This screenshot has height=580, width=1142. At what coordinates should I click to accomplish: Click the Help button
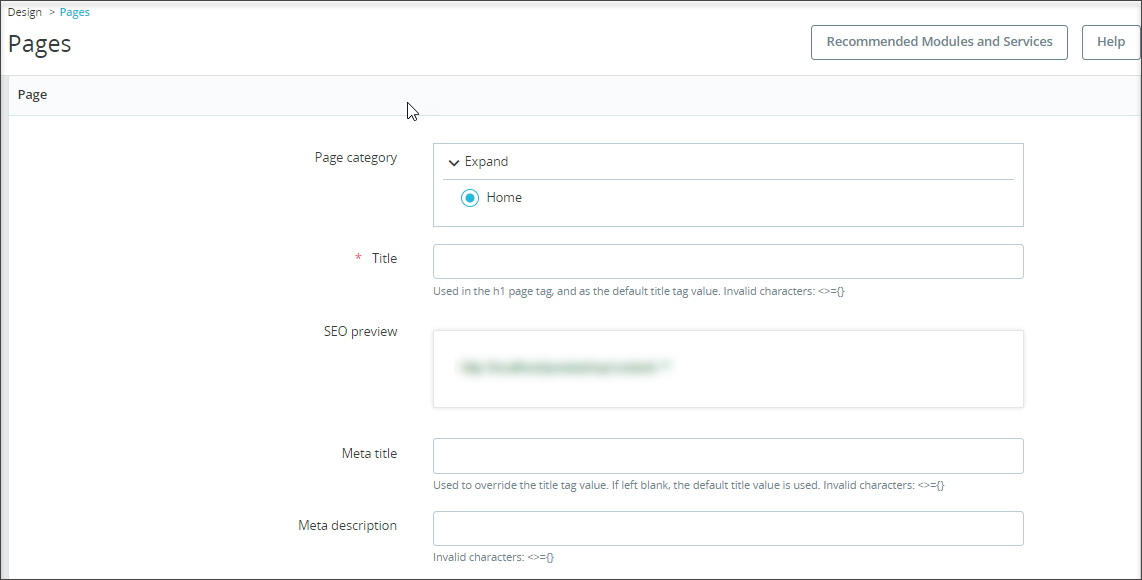pyautogui.click(x=1111, y=42)
